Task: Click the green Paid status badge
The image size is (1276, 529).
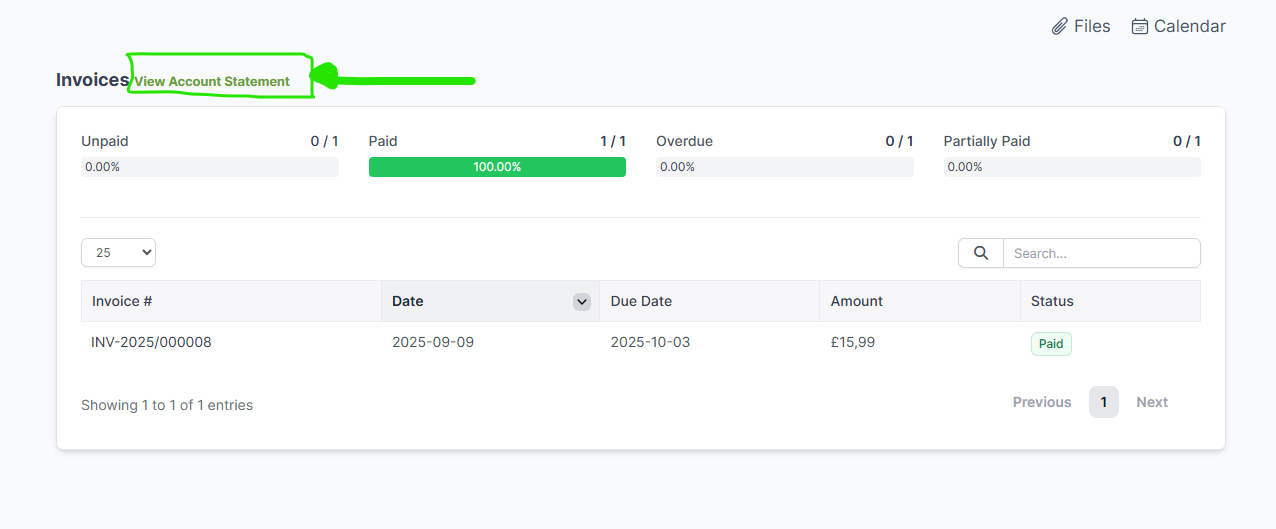Action: [1051, 344]
